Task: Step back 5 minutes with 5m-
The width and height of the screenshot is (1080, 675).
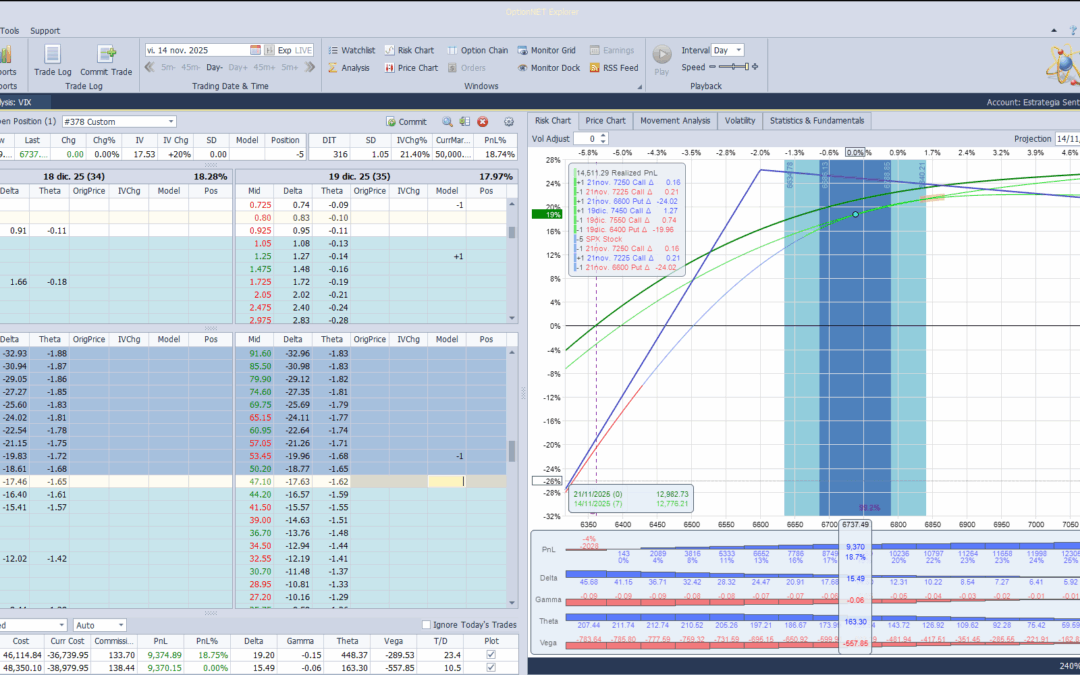Action: tap(168, 68)
